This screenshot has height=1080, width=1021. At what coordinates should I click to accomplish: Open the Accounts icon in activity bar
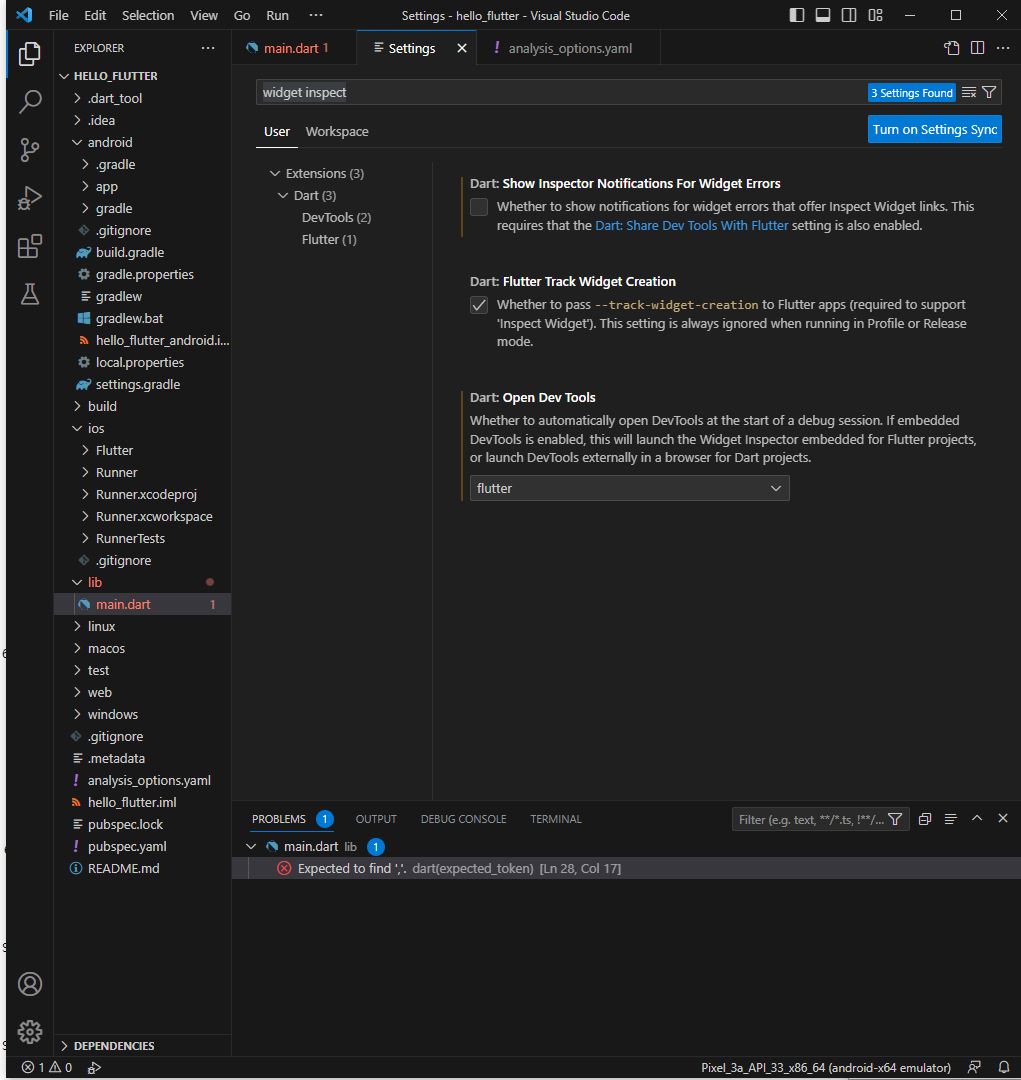coord(30,984)
